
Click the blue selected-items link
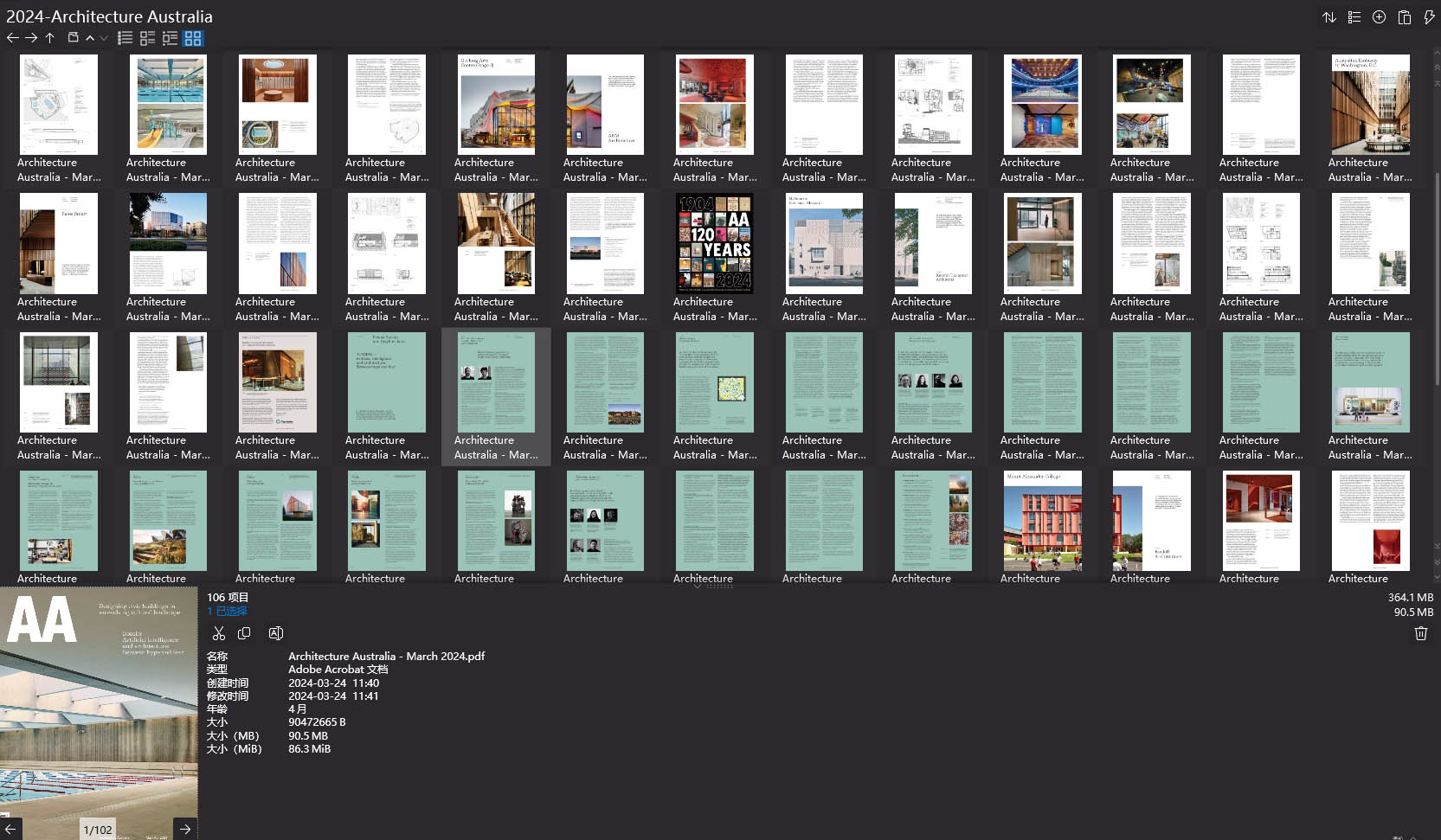point(225,612)
